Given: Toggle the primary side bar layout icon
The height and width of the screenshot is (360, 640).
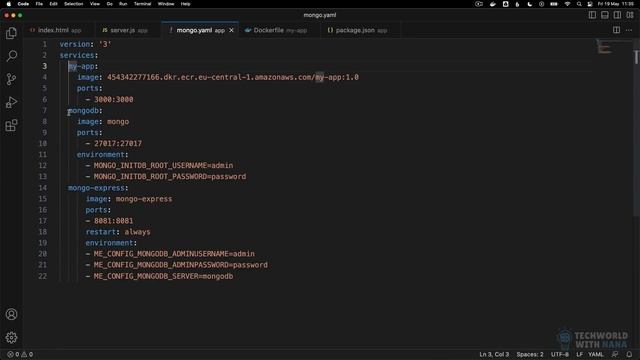Looking at the screenshot, I should pyautogui.click(x=592, y=15).
